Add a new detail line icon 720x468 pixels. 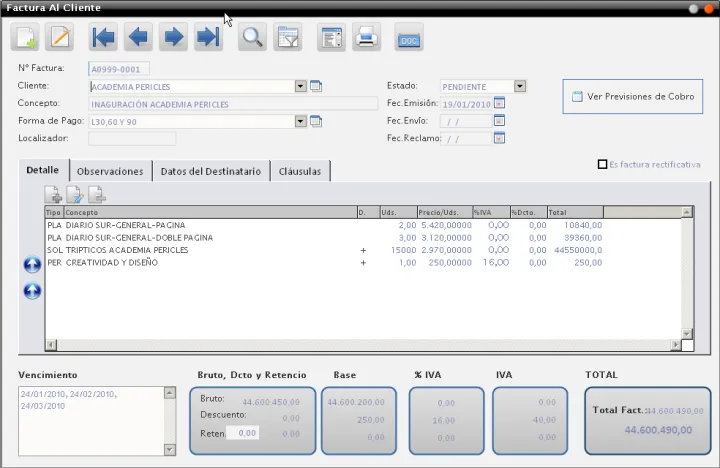(53, 195)
